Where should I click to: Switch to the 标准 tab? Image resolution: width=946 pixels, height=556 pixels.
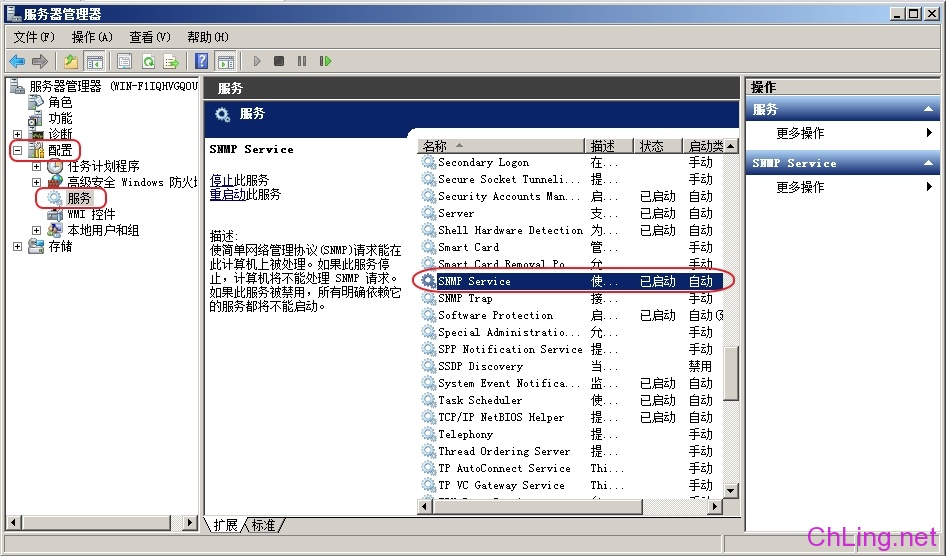263,525
